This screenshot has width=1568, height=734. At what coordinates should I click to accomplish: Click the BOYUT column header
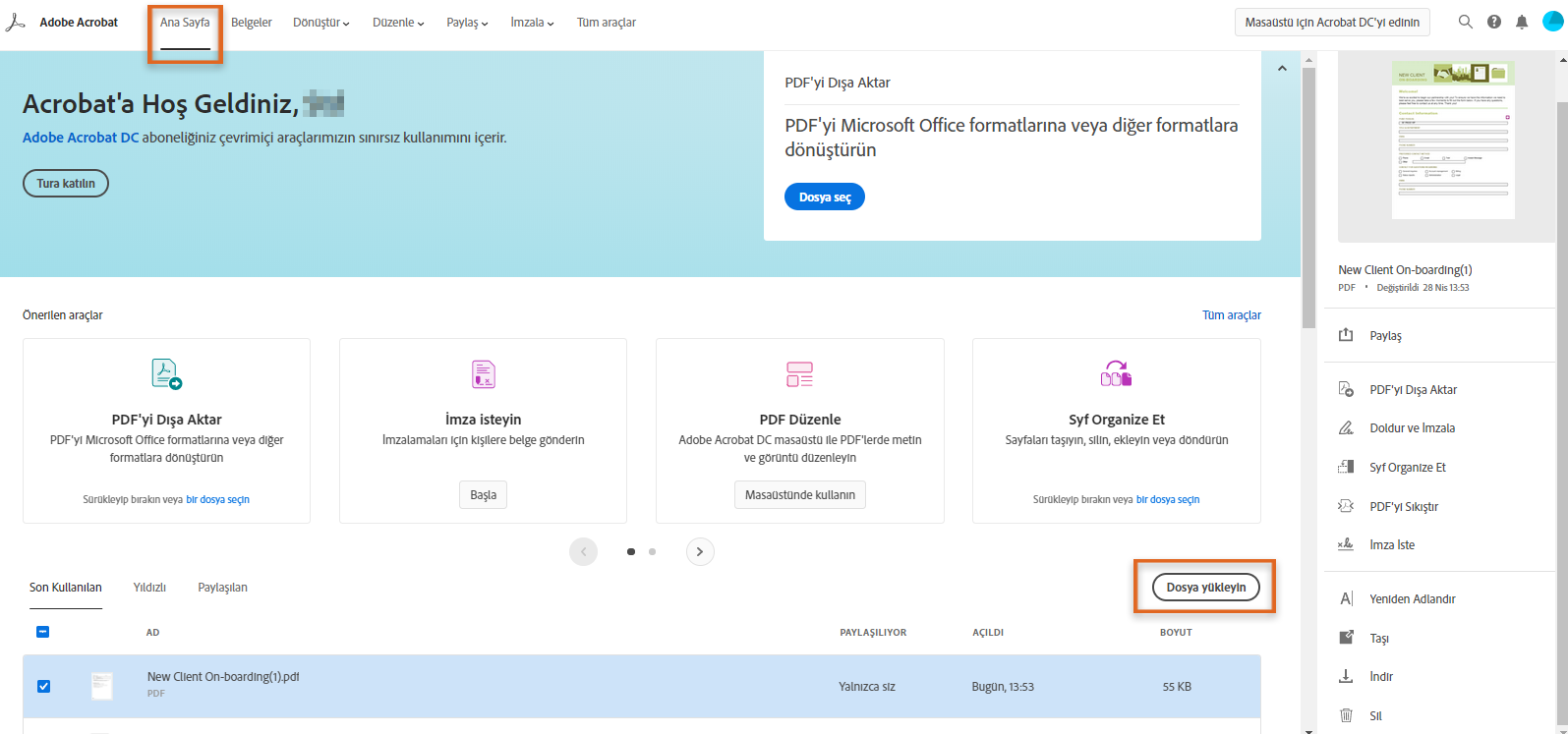click(x=1176, y=633)
